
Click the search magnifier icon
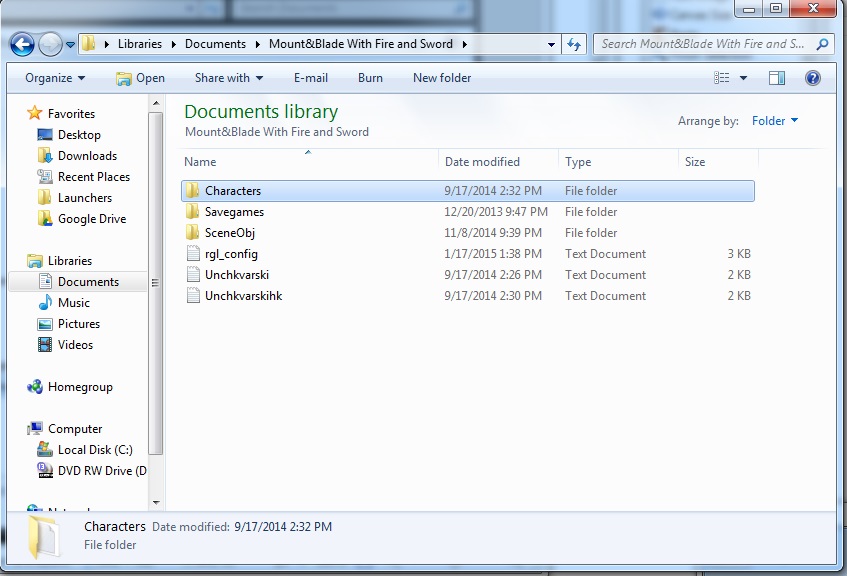[822, 44]
